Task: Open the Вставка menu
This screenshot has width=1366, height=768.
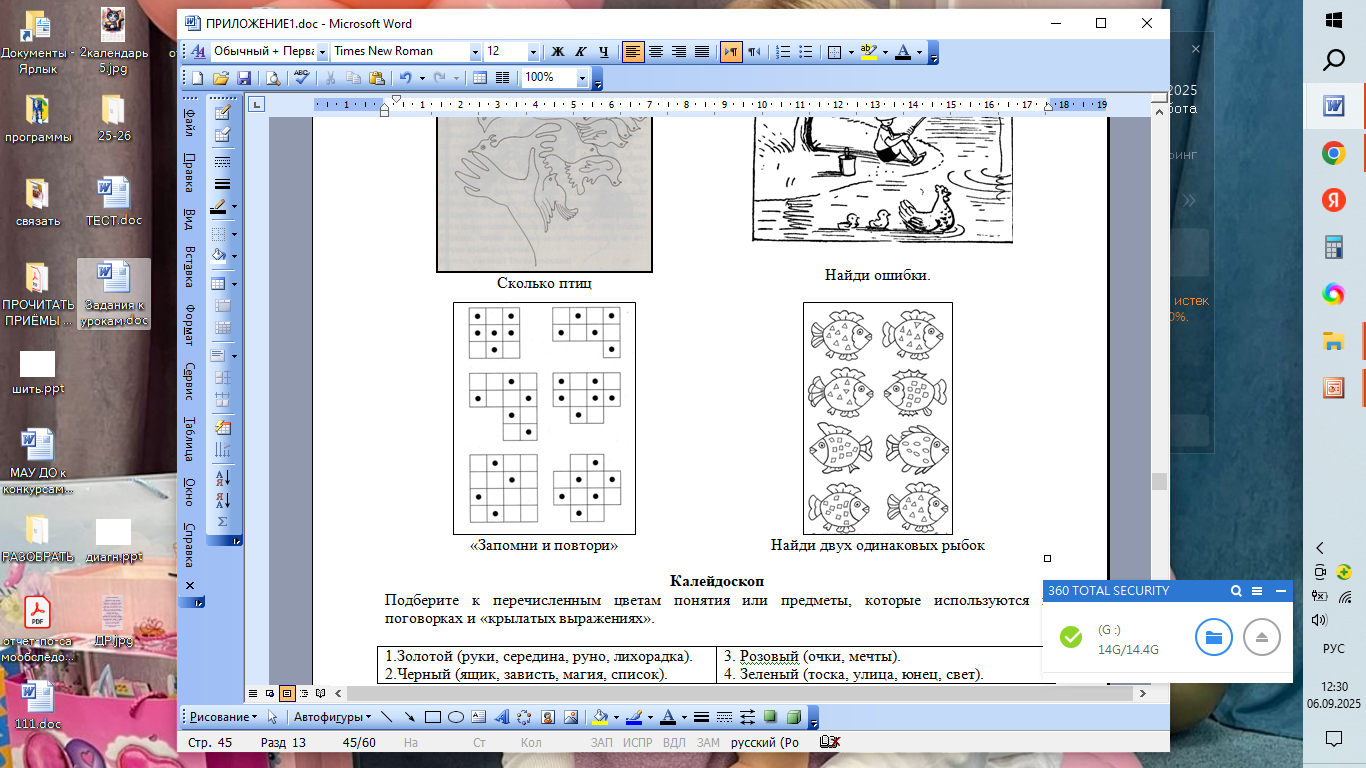Action: tap(189, 265)
